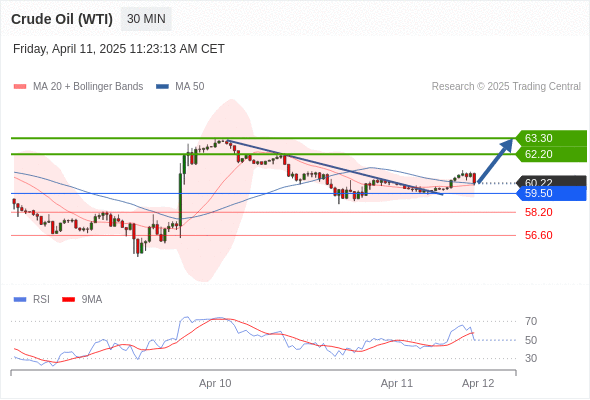Select the 62.20 resistance price tag

(551, 154)
